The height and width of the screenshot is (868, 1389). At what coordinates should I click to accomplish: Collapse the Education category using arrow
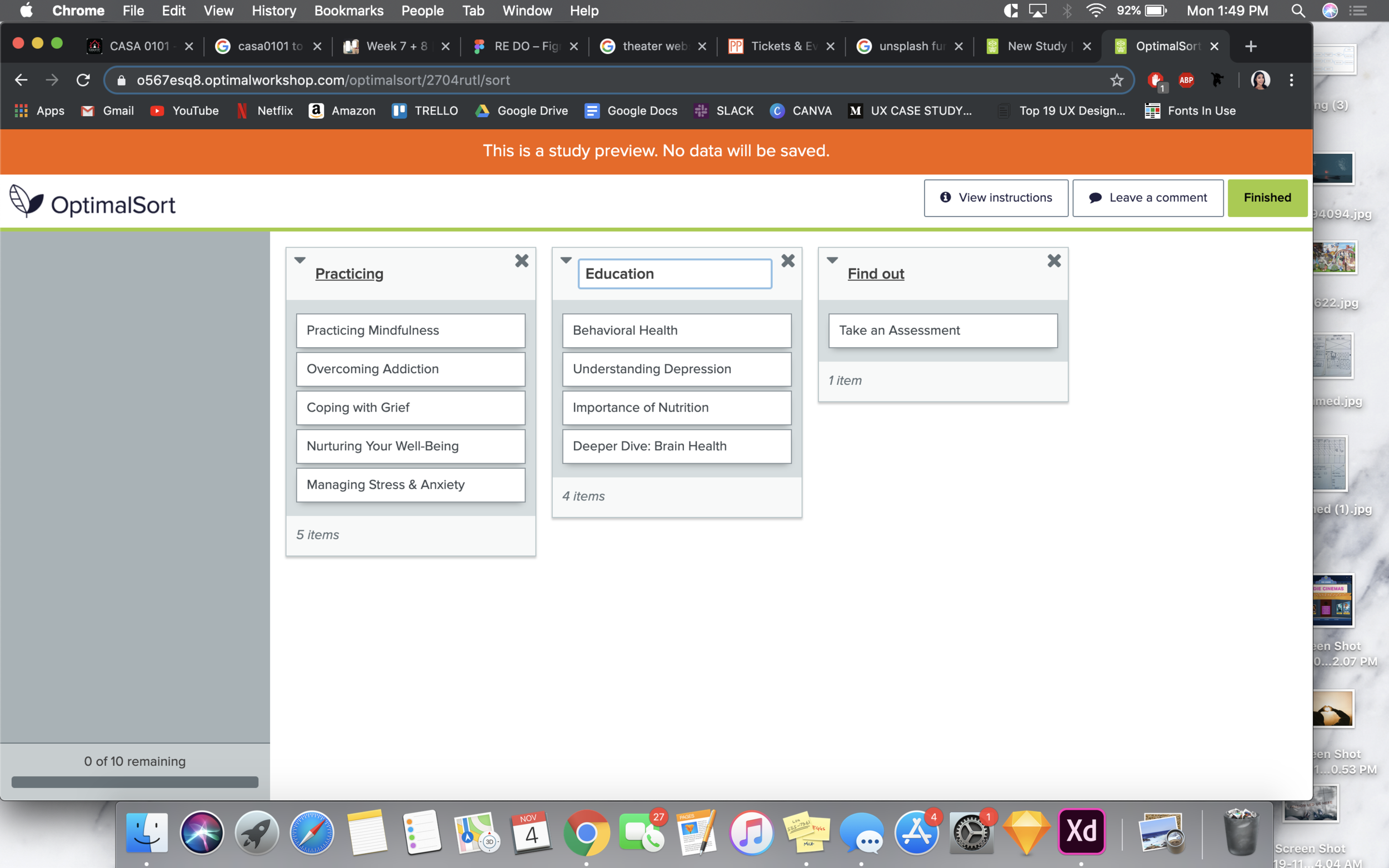tap(566, 260)
